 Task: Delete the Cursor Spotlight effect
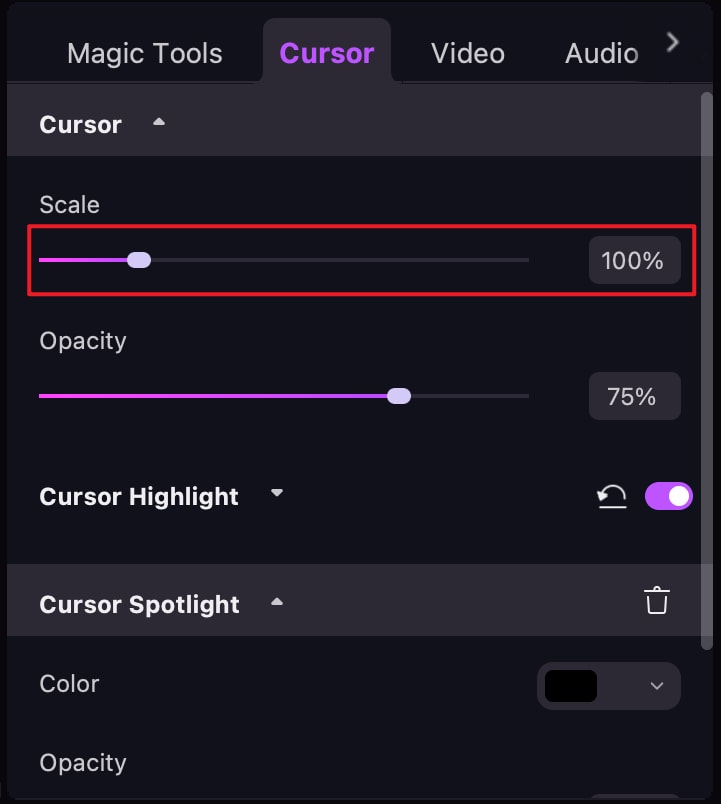click(x=656, y=601)
